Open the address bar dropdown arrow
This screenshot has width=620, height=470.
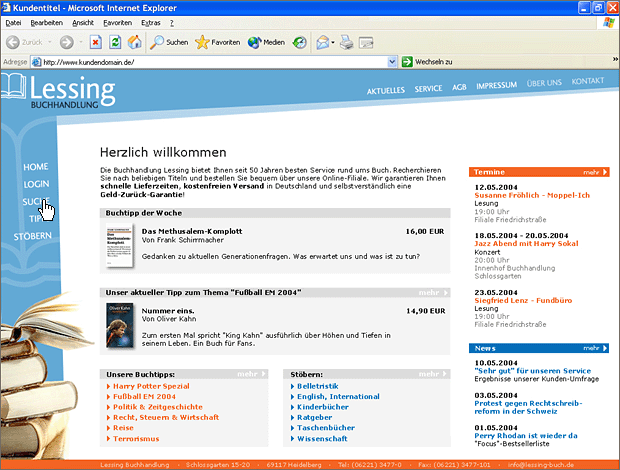[x=392, y=62]
